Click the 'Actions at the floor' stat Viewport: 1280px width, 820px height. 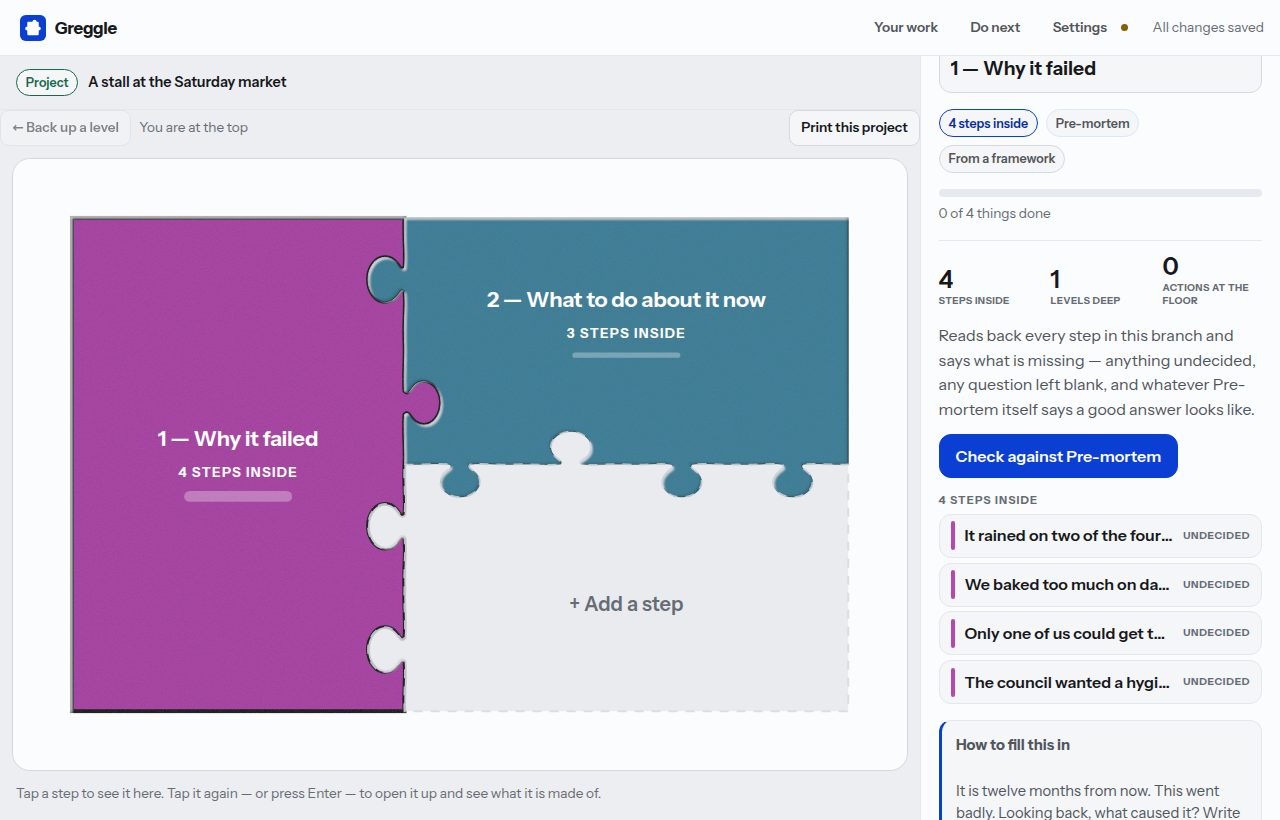point(1206,279)
